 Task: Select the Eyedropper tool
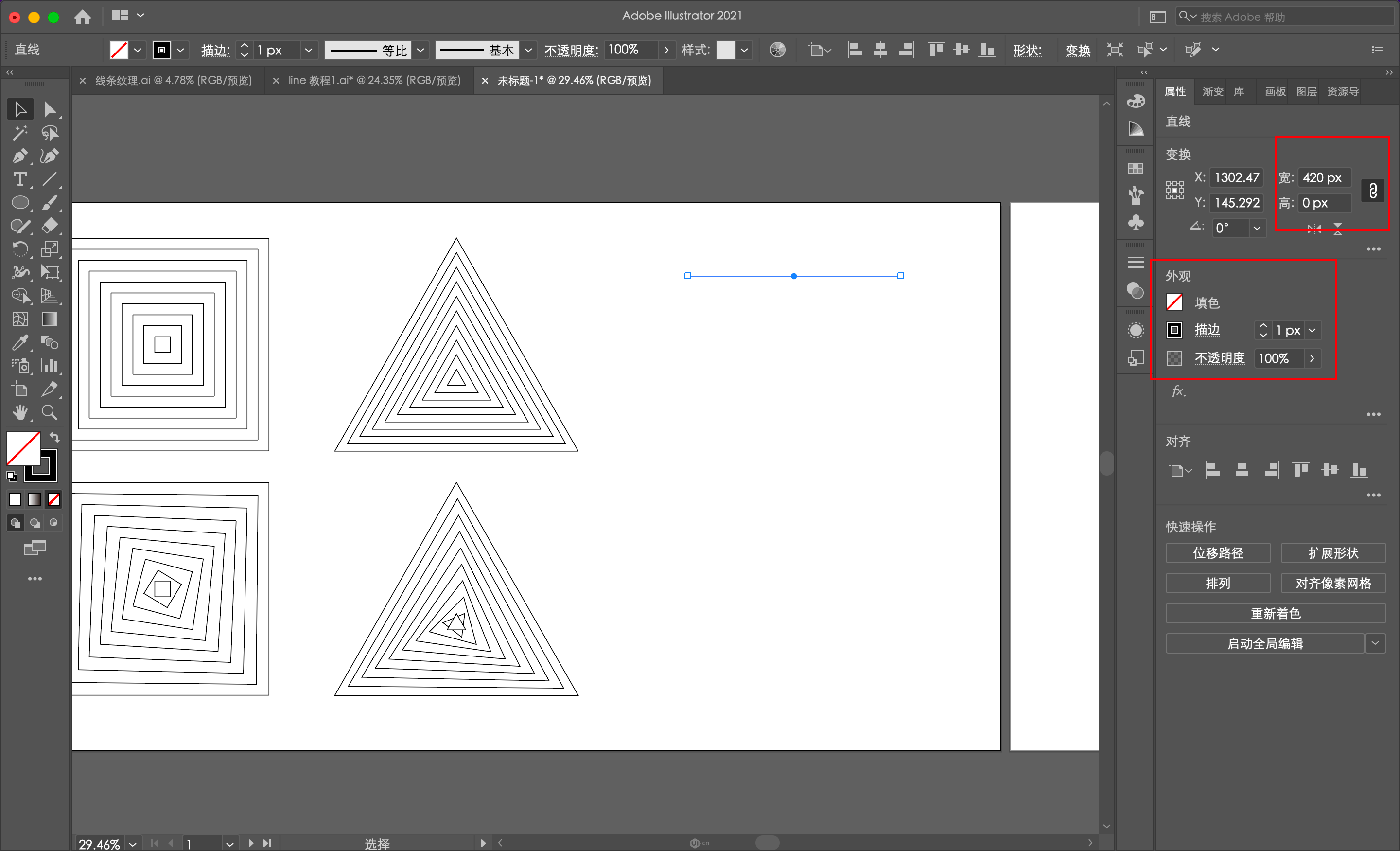tap(20, 342)
